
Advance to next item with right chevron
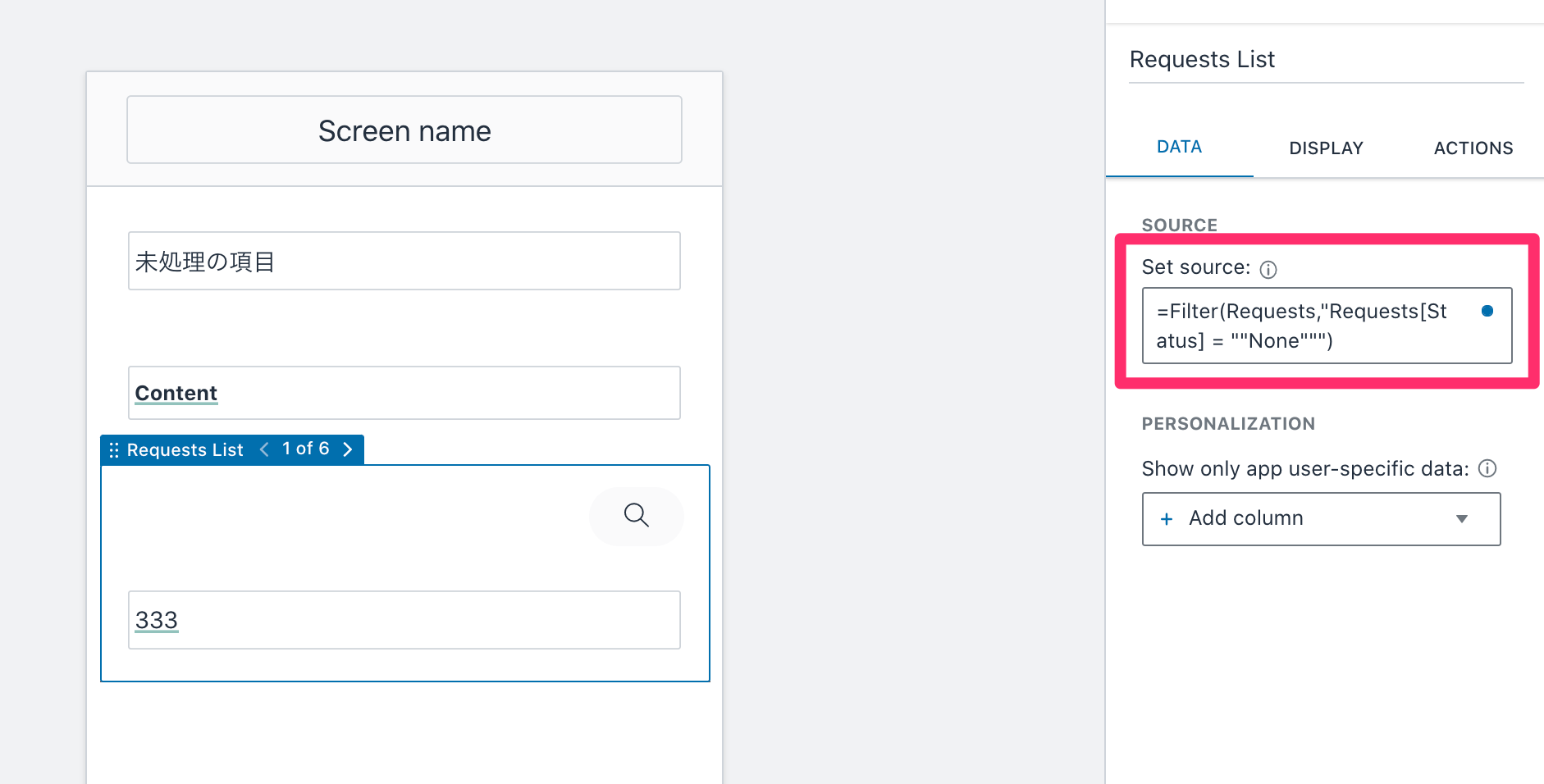coord(348,449)
